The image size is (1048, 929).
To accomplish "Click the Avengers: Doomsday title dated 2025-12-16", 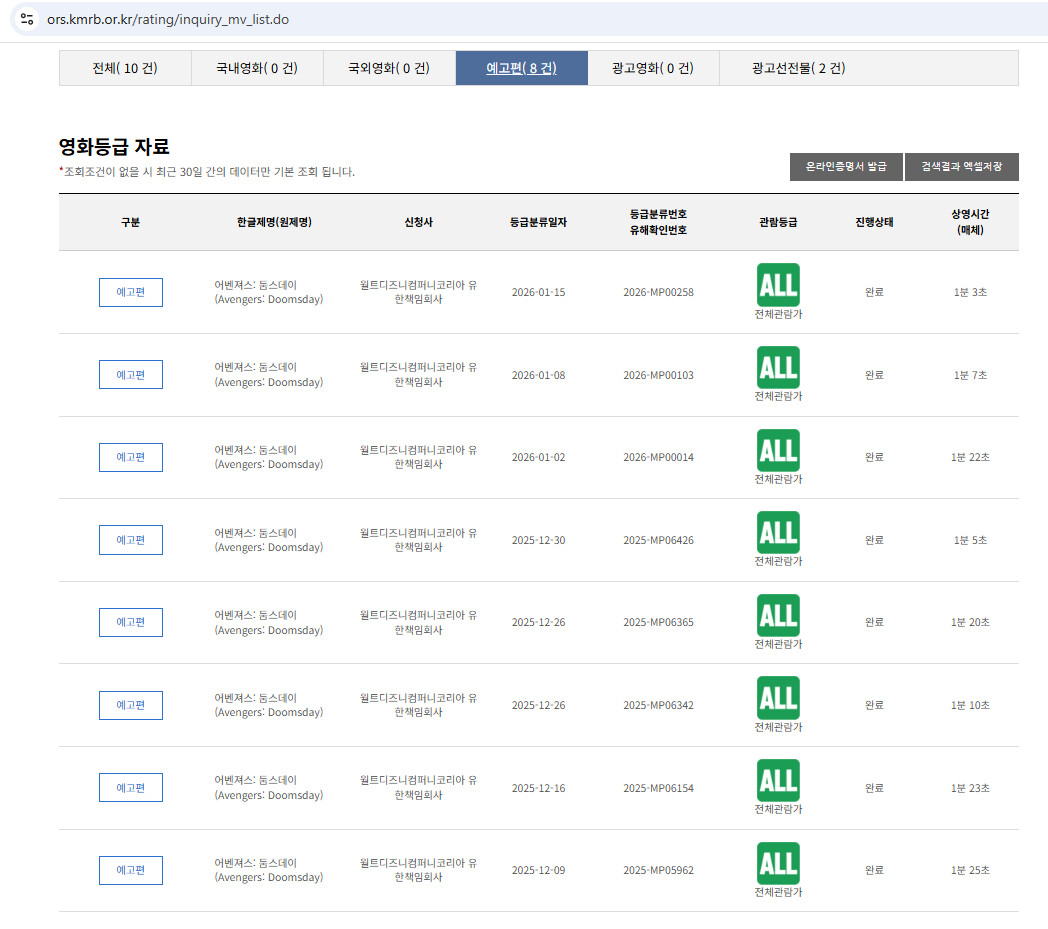I will (x=269, y=788).
